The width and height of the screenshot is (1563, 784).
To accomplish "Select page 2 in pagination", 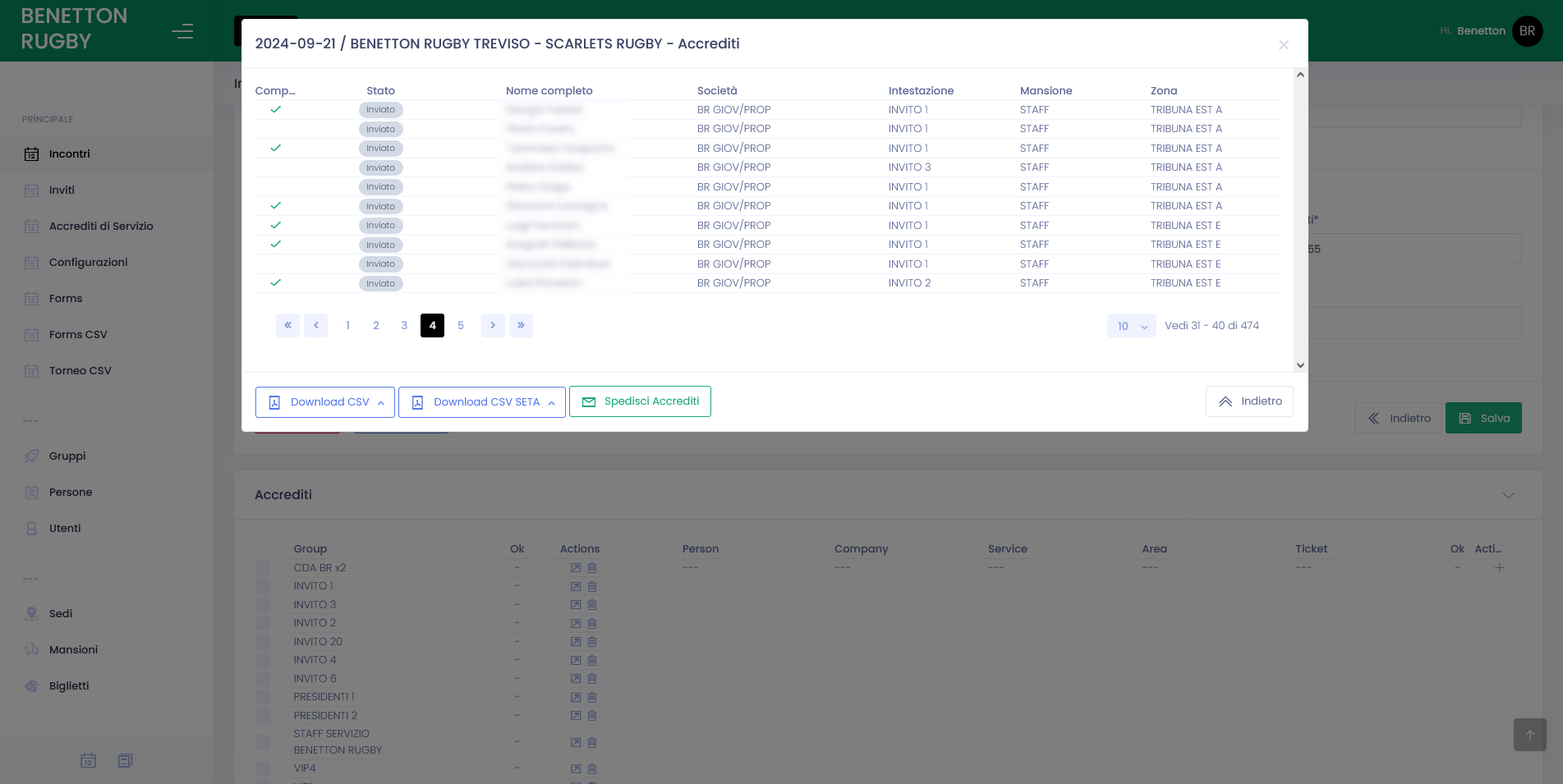I will tap(376, 326).
